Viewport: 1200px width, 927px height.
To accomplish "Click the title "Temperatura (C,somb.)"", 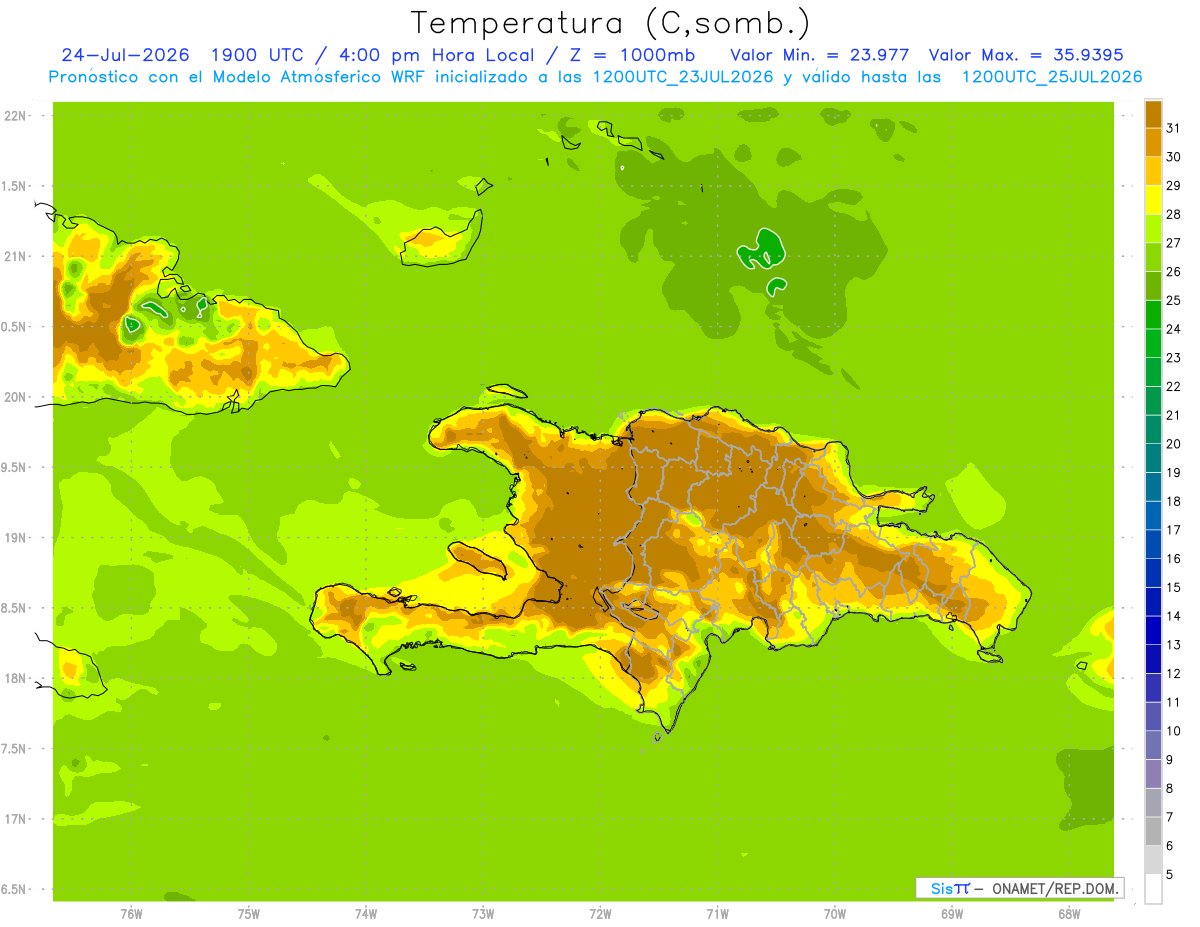I will (x=611, y=22).
